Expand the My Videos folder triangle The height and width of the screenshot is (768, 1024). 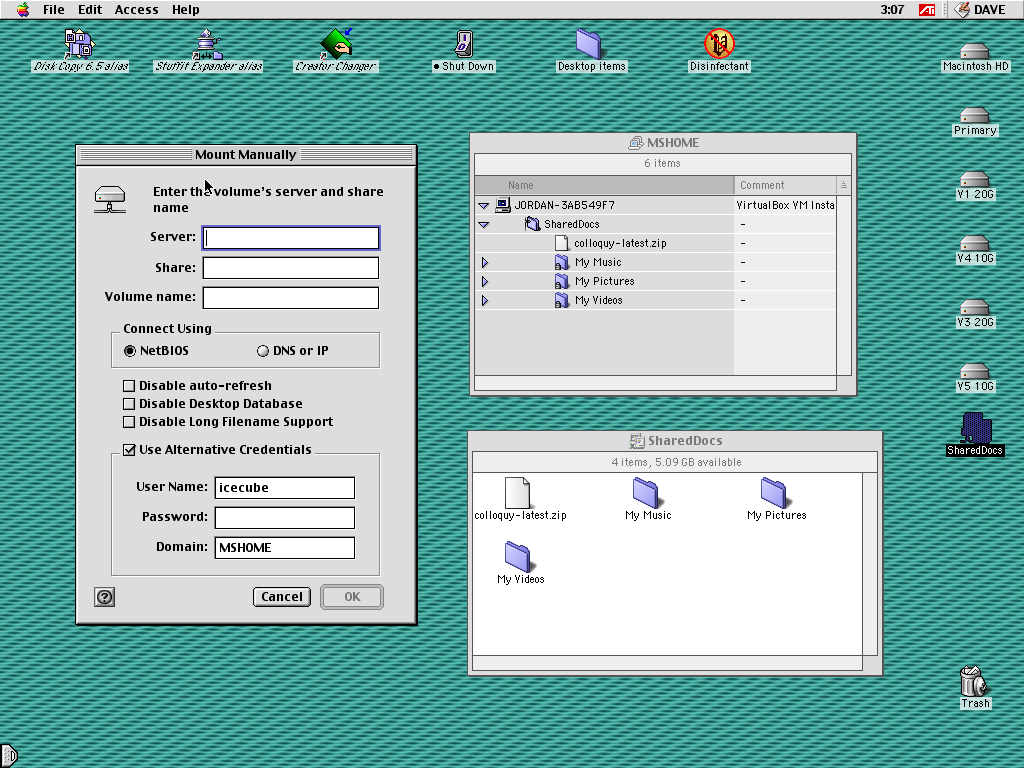[x=485, y=300]
